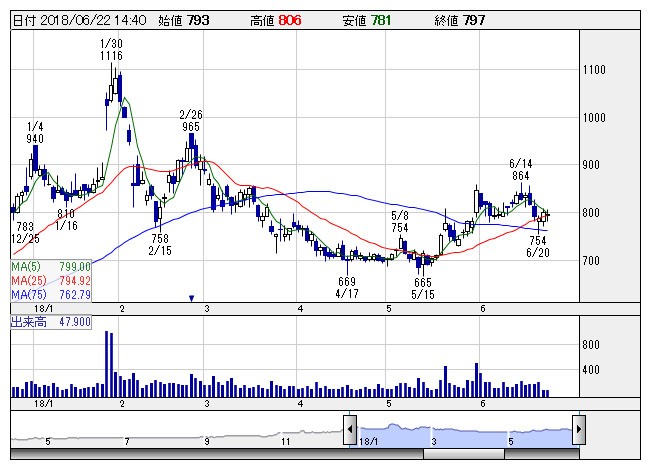The width and height of the screenshot is (652, 469).
Task: Click the left range handle arrow
Action: (x=350, y=430)
